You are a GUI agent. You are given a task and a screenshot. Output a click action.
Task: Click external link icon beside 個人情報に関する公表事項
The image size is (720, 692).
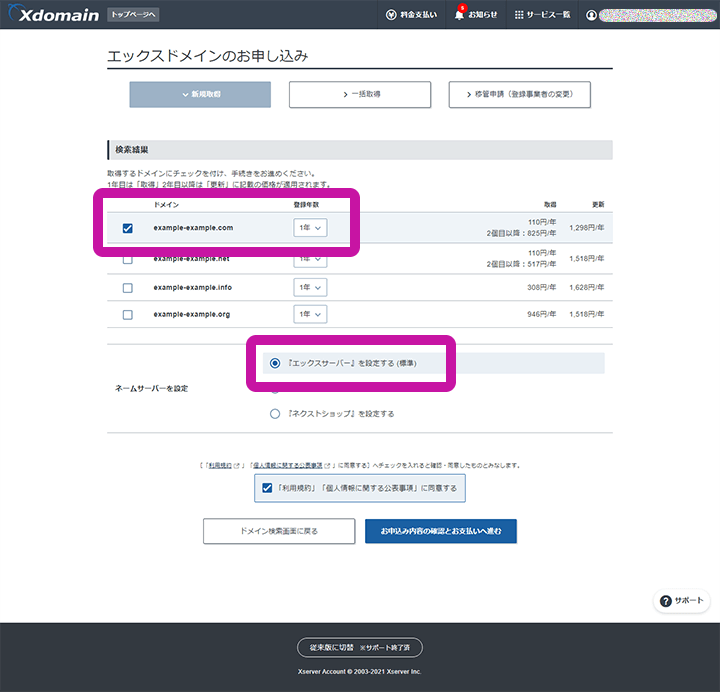(327, 466)
